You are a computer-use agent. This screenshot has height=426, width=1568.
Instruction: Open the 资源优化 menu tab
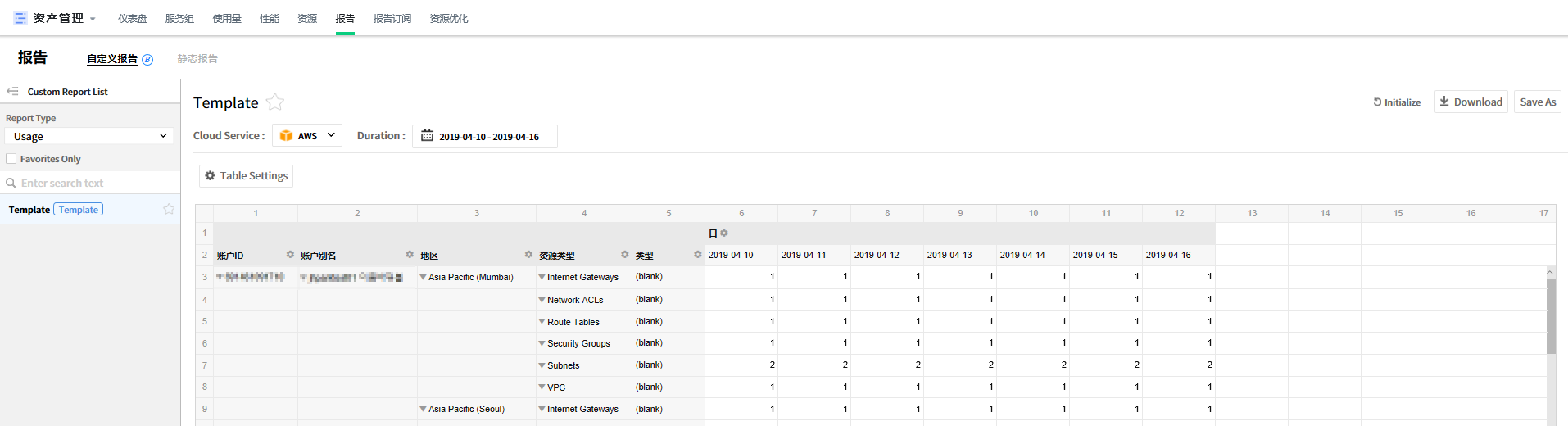[x=449, y=18]
